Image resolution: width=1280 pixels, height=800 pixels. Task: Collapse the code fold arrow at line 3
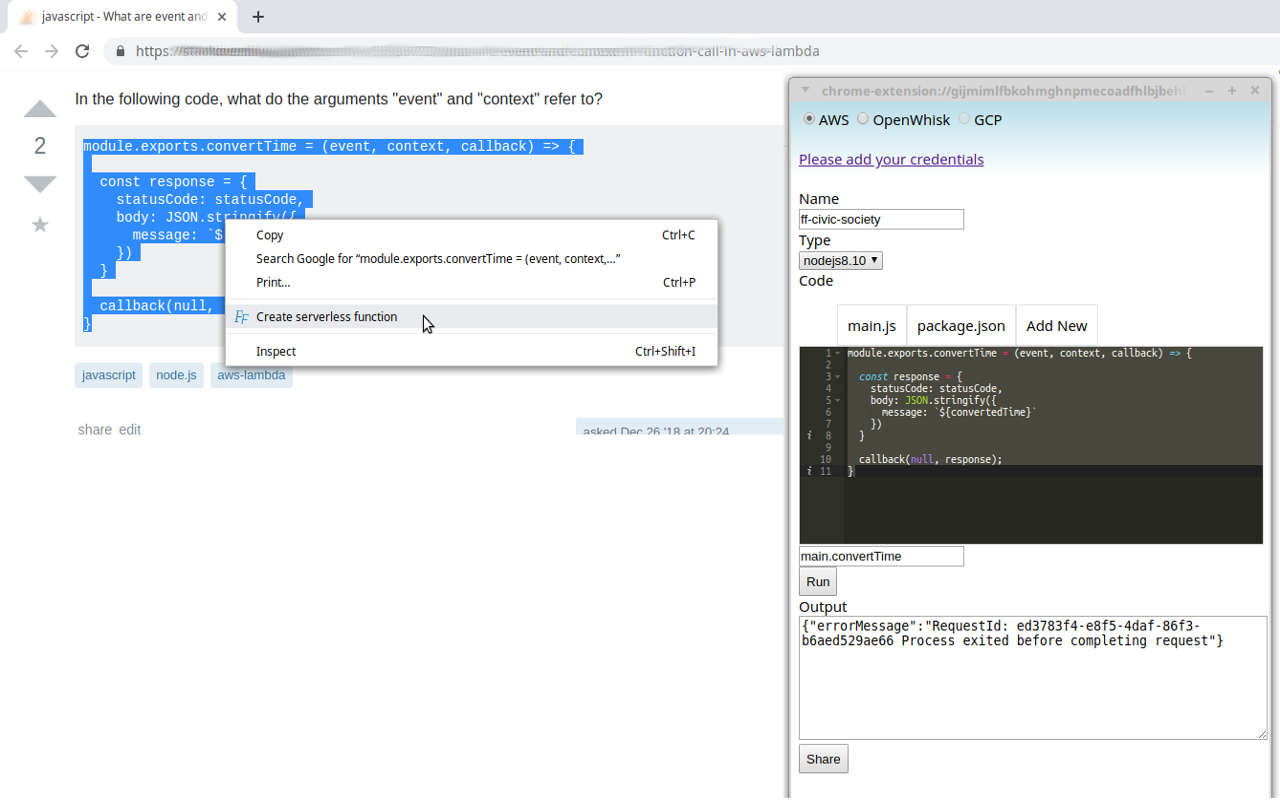point(838,377)
